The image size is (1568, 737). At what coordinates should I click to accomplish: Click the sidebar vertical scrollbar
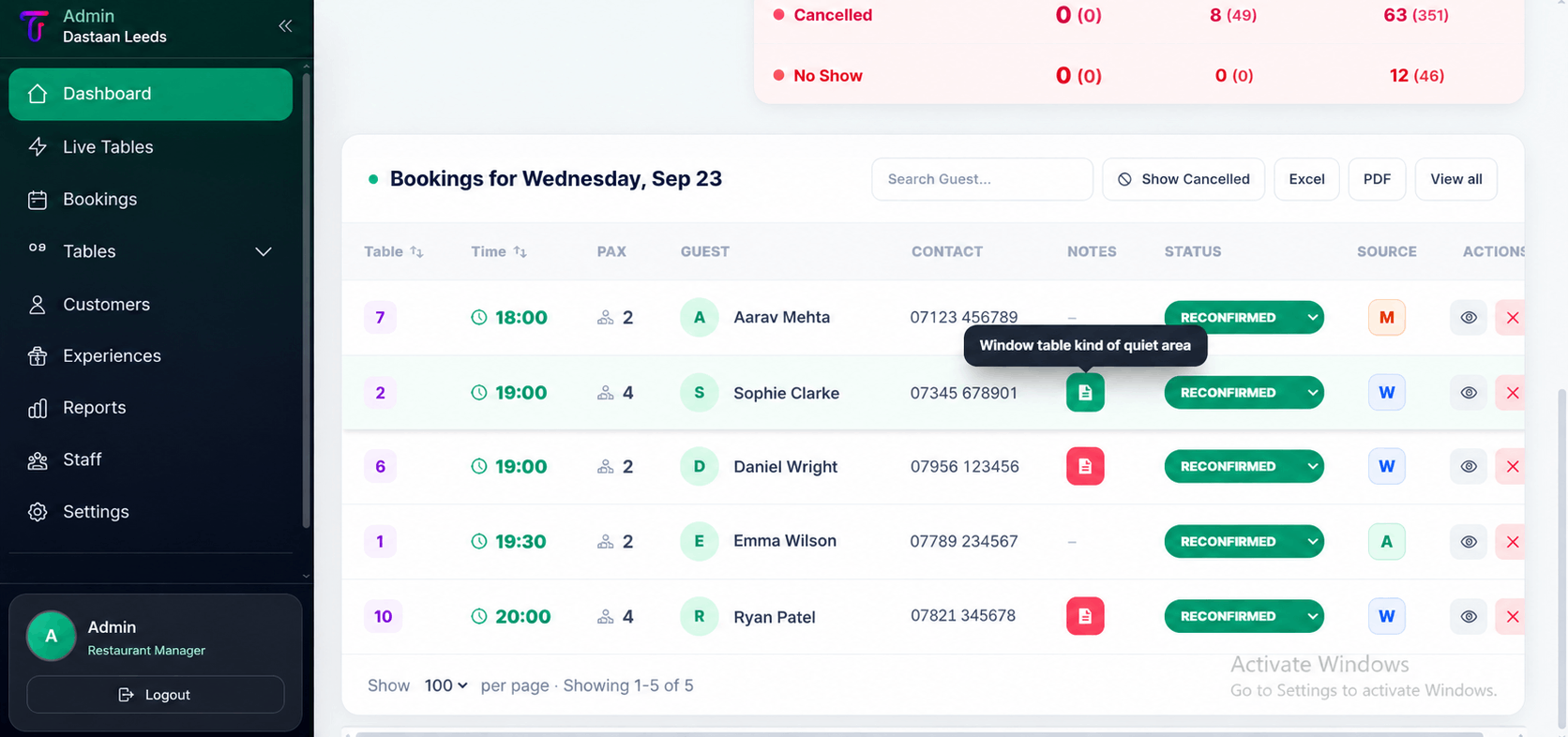click(306, 300)
